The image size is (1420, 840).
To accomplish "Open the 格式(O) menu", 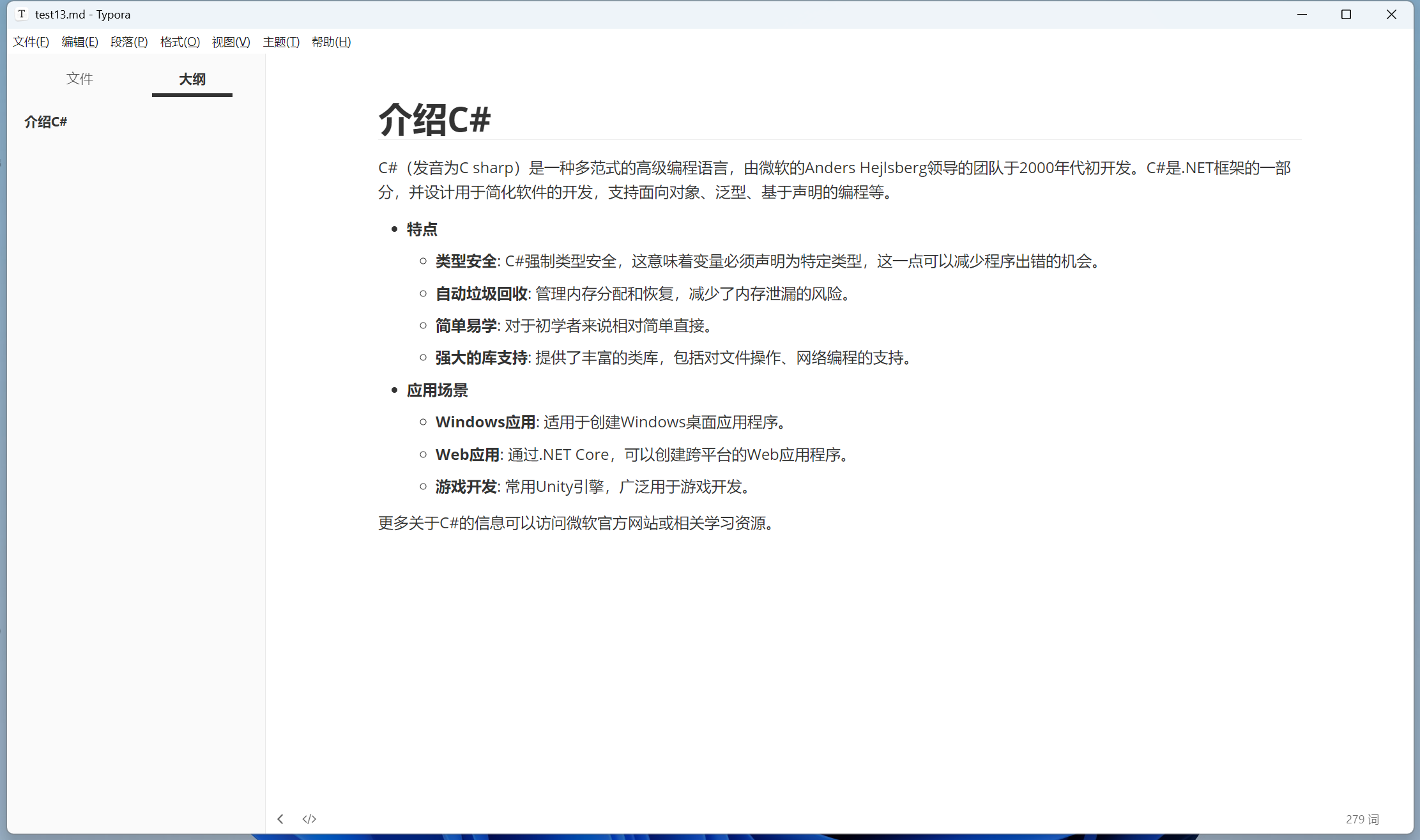I will (179, 42).
